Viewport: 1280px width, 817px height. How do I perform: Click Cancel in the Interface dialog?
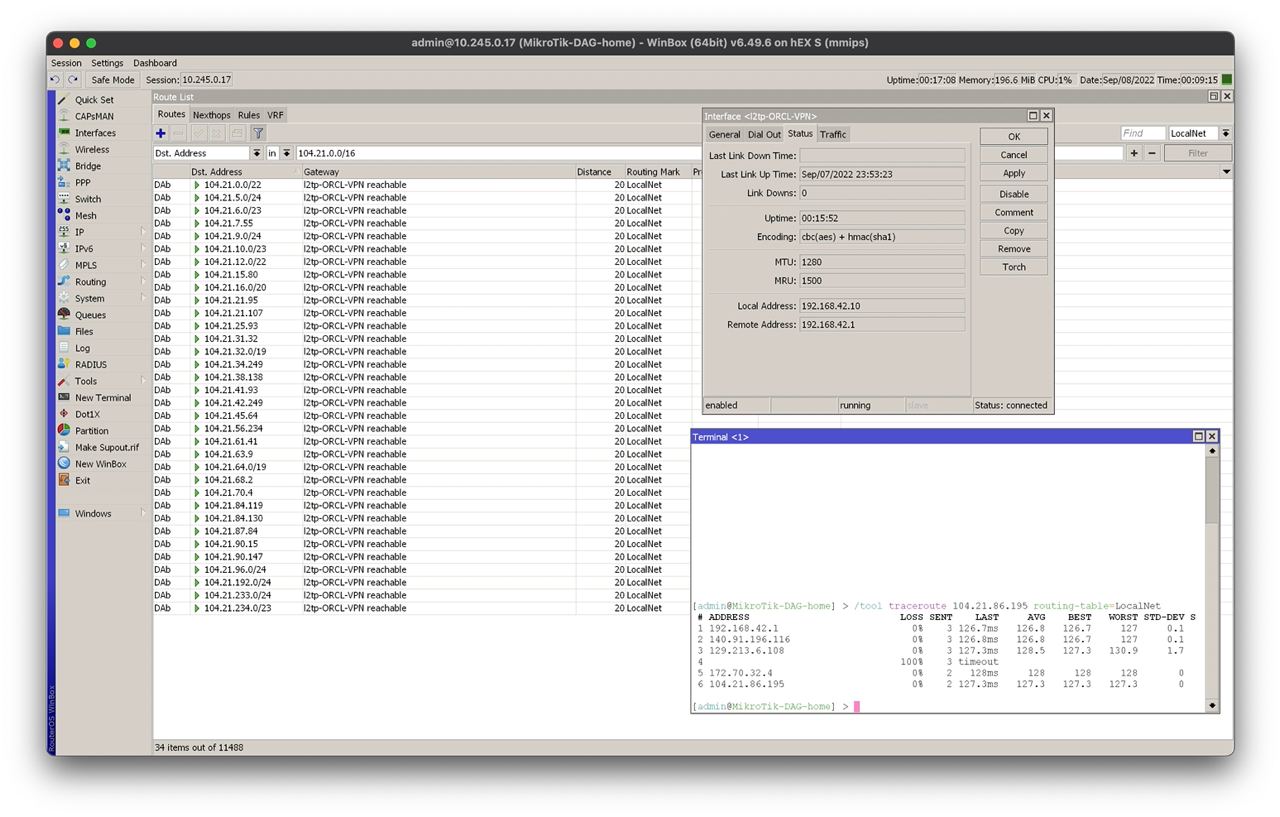(1014, 155)
